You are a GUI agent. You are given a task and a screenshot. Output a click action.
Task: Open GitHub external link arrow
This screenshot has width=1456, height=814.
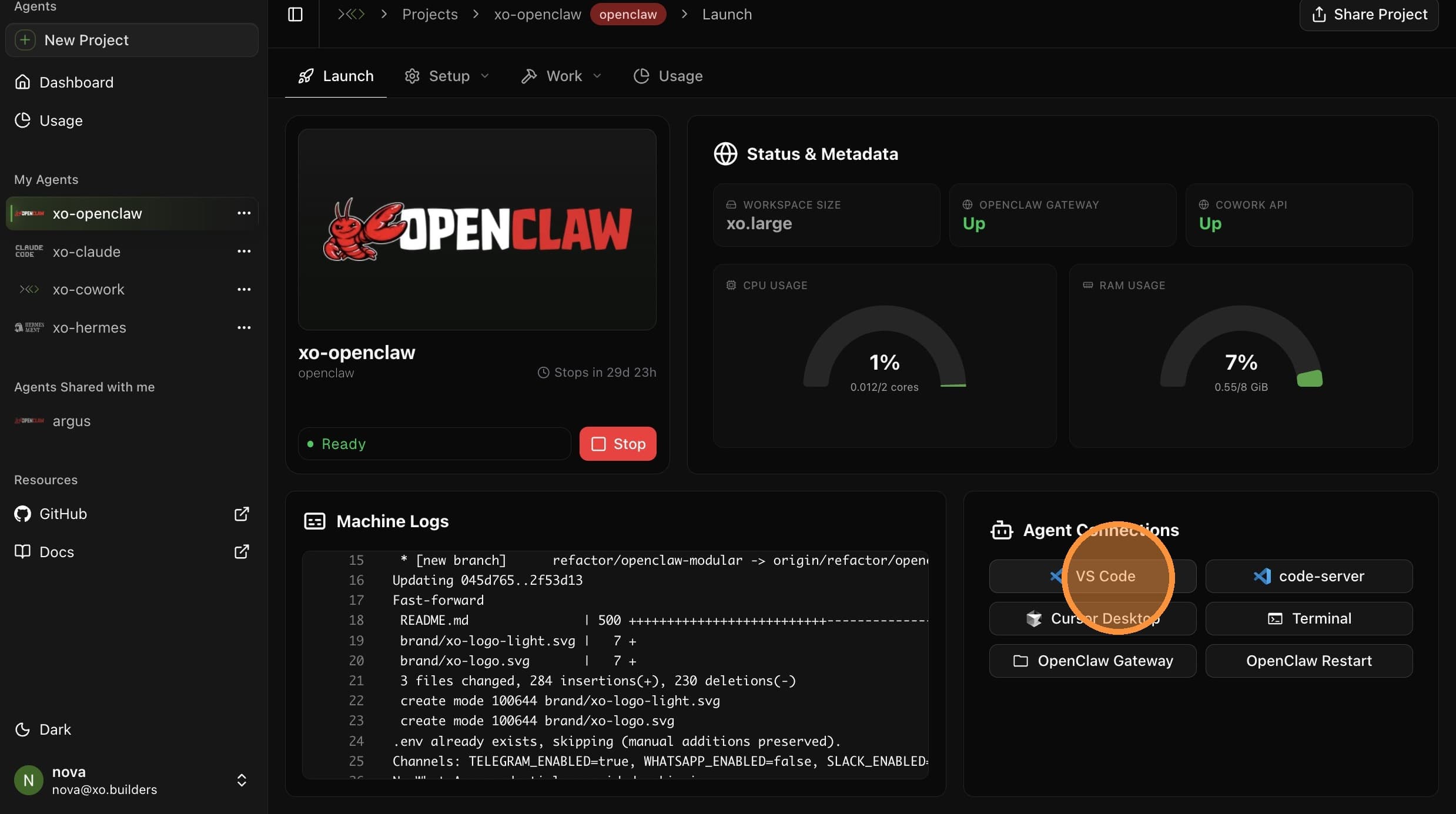[x=242, y=514]
